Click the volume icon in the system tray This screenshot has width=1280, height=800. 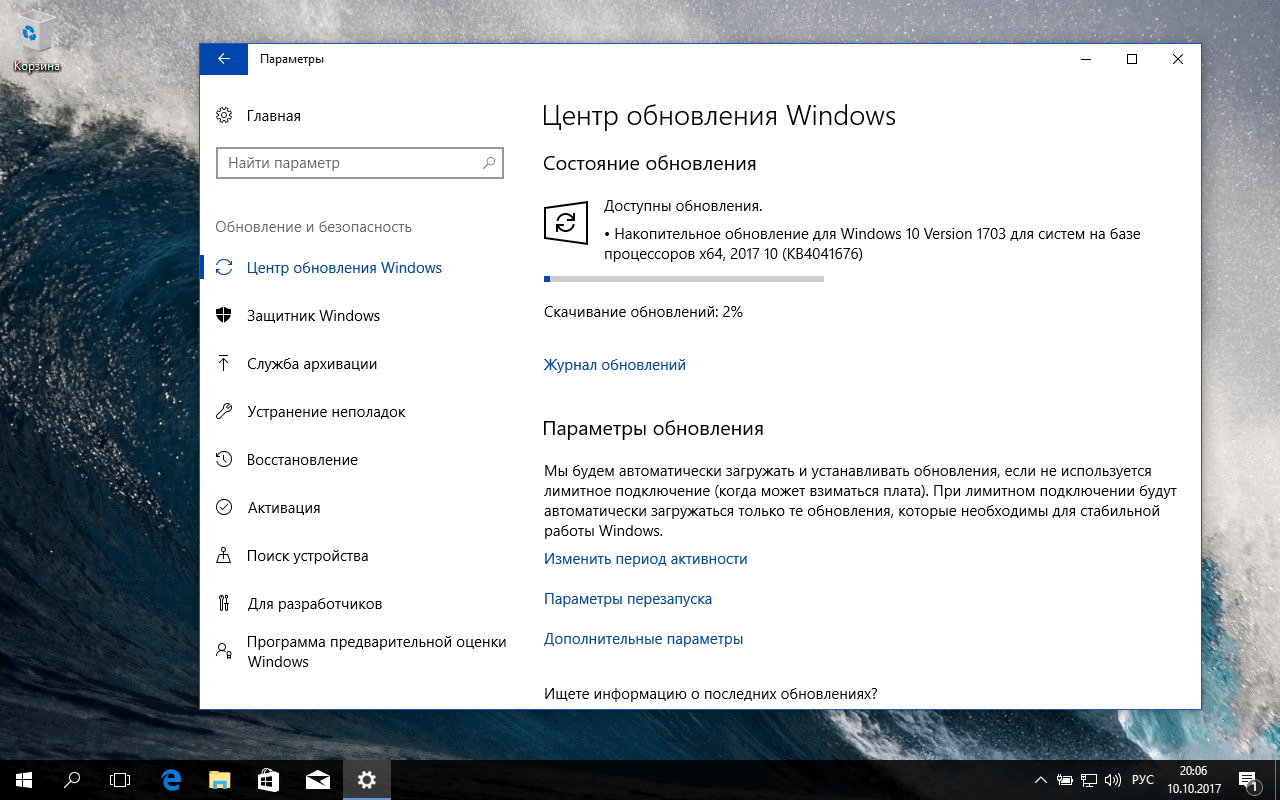[x=1113, y=779]
